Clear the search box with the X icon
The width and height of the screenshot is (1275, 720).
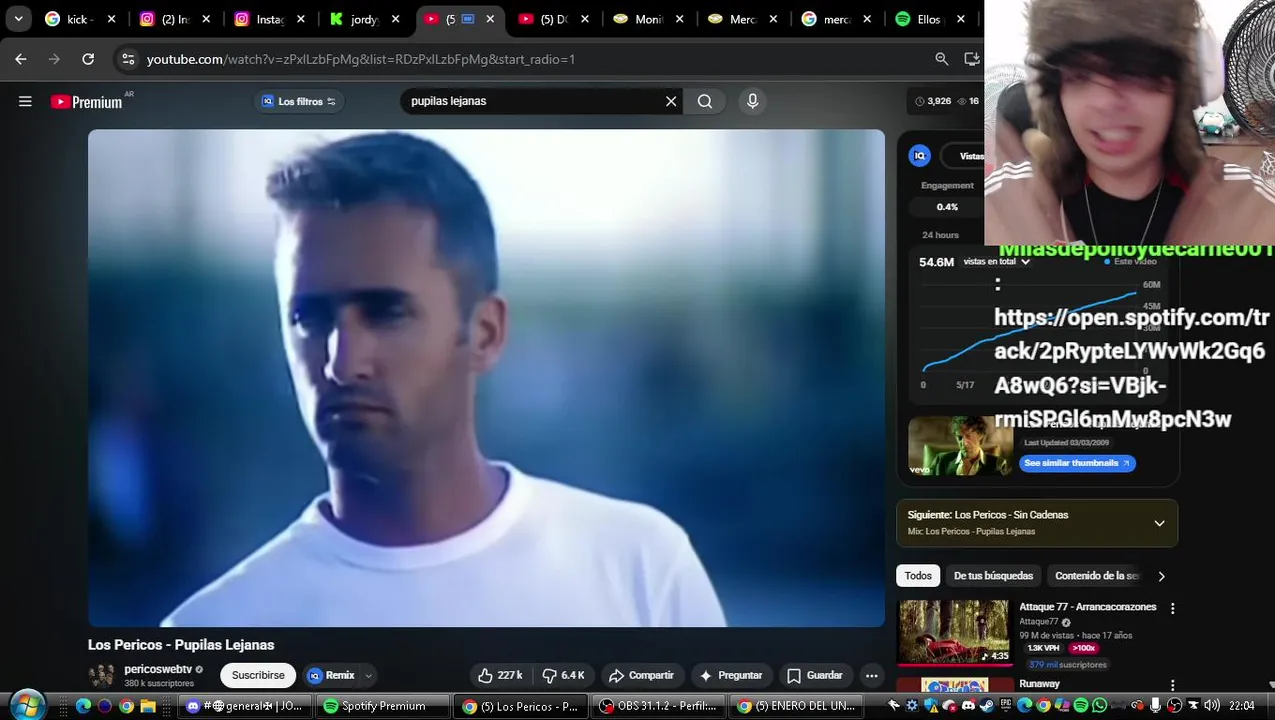point(671,101)
